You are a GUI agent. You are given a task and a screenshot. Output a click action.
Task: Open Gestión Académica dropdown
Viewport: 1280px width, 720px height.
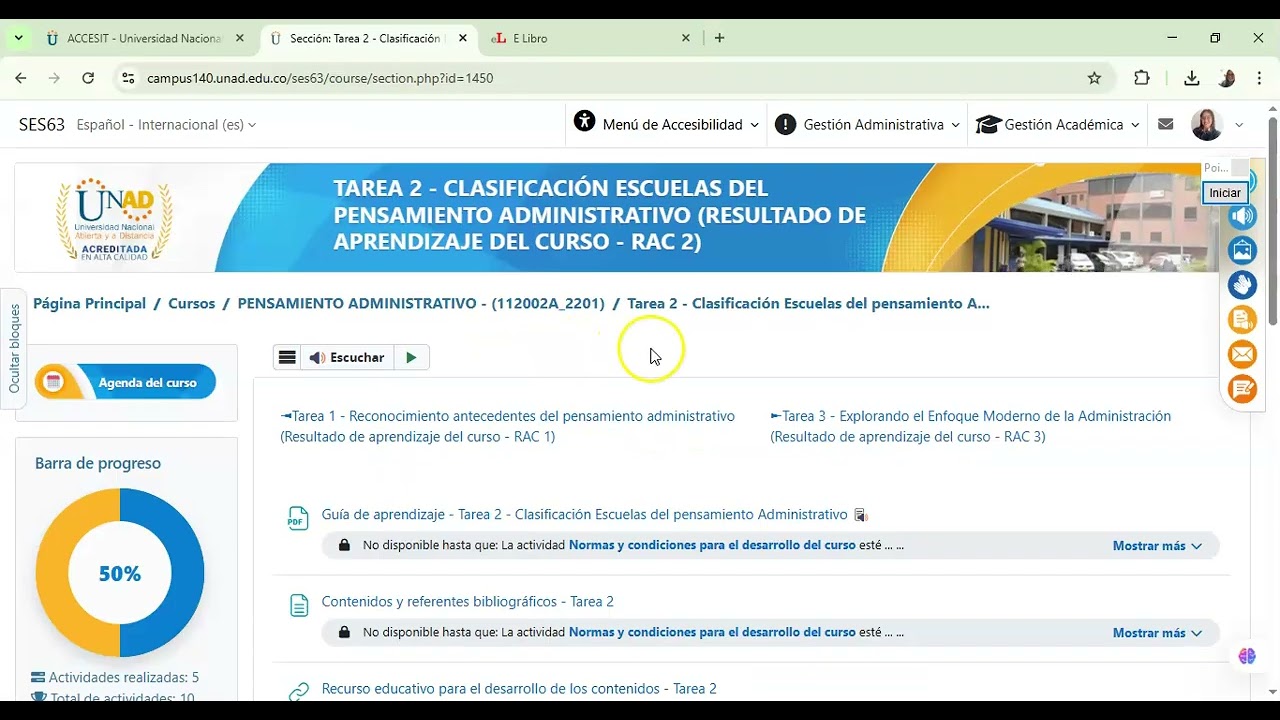click(x=1059, y=125)
